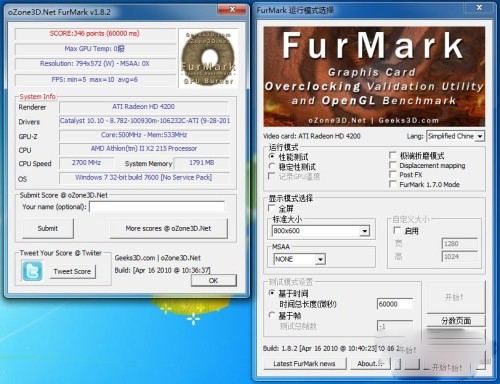500x384 pixels.
Task: Click Windows 7 32-bit build 7600 field
Action: click(144, 177)
